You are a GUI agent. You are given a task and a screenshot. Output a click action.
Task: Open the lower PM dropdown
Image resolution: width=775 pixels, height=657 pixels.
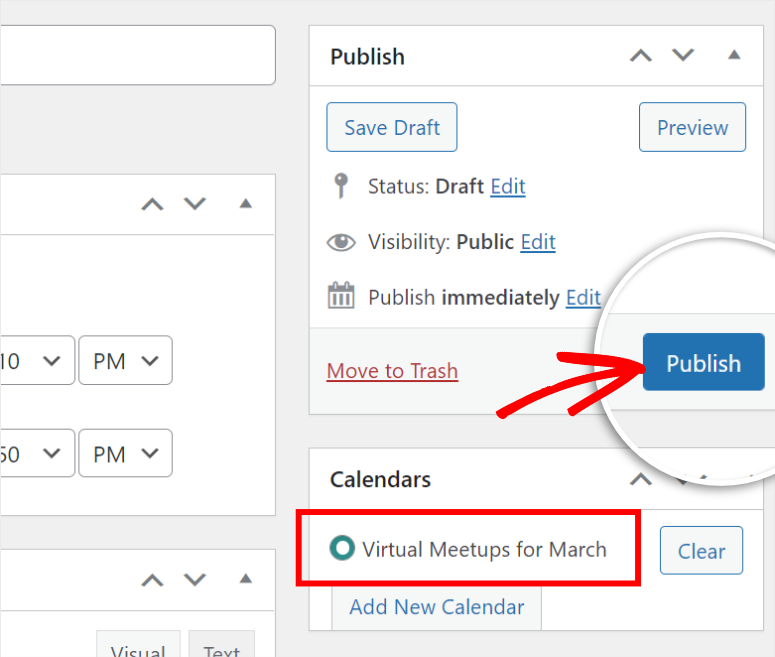coord(125,454)
